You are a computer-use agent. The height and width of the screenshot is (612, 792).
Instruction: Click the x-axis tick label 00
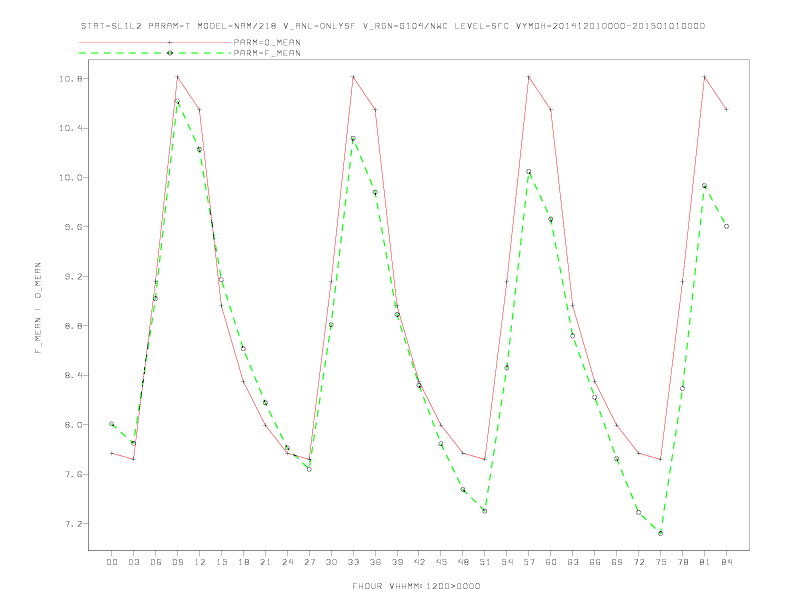click(112, 562)
